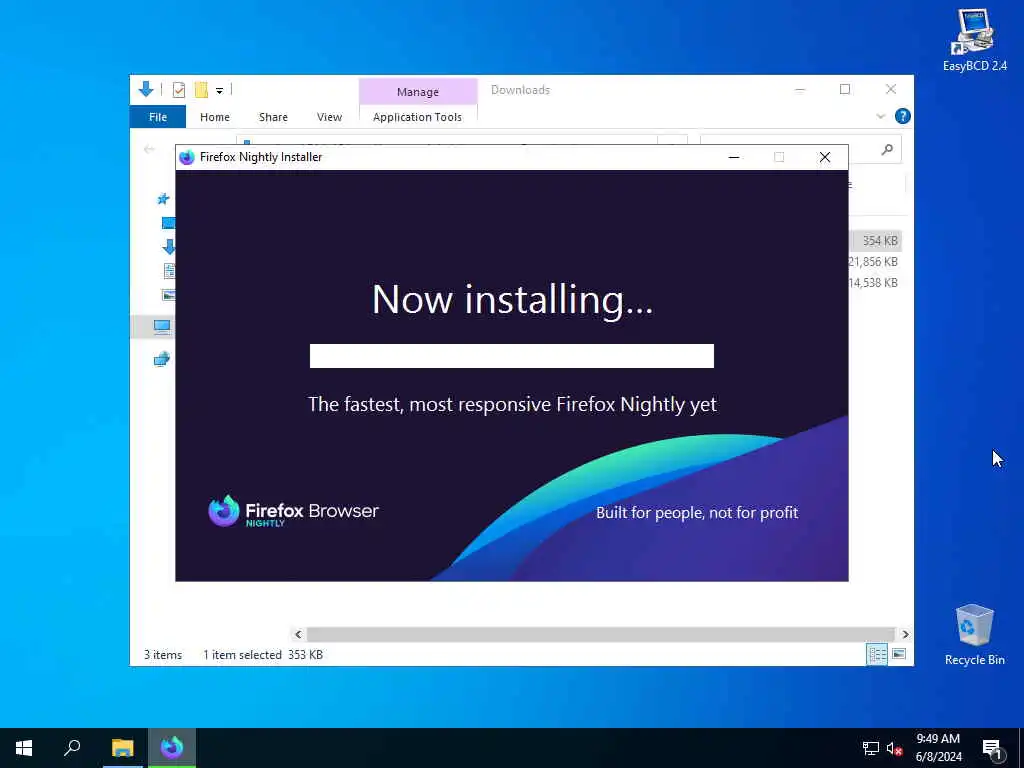
Task: Open the taskbar search magnifier
Action: tap(72, 748)
